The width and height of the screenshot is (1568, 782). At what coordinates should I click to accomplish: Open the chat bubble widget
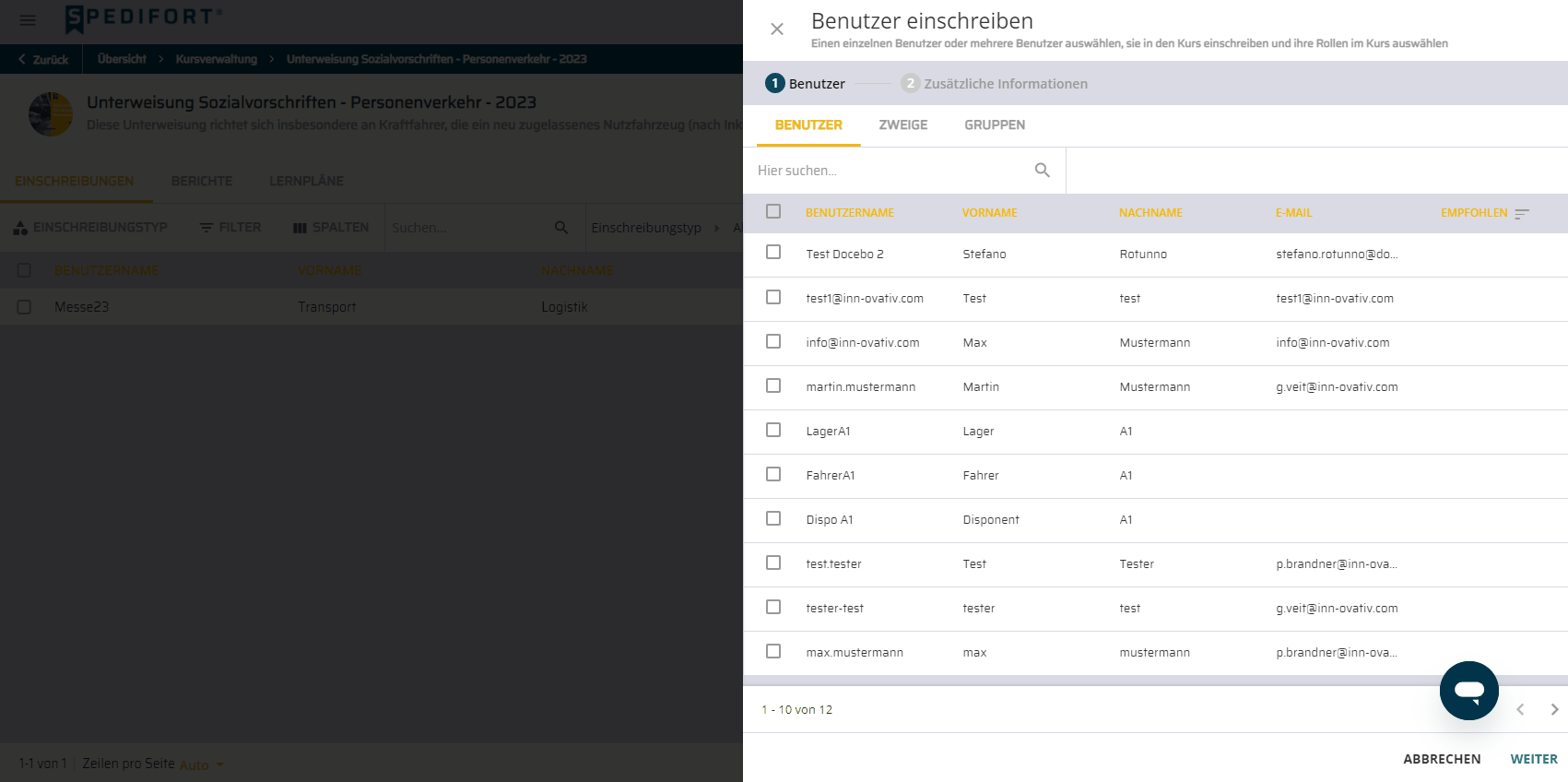click(1469, 691)
